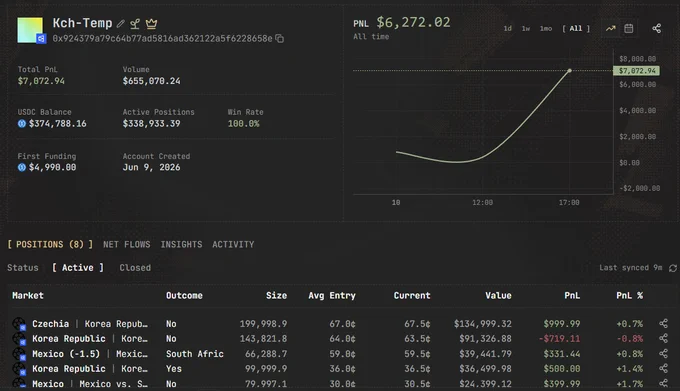Share the PNL chart with the share icon
Viewport: 680px width, 391px height.
pos(657,29)
